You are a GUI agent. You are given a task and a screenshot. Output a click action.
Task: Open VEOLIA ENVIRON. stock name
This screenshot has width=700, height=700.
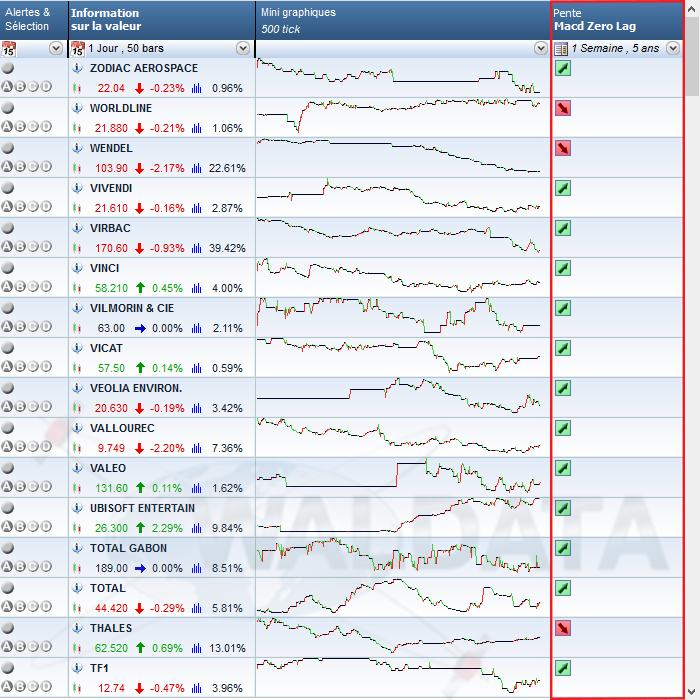pos(136,388)
